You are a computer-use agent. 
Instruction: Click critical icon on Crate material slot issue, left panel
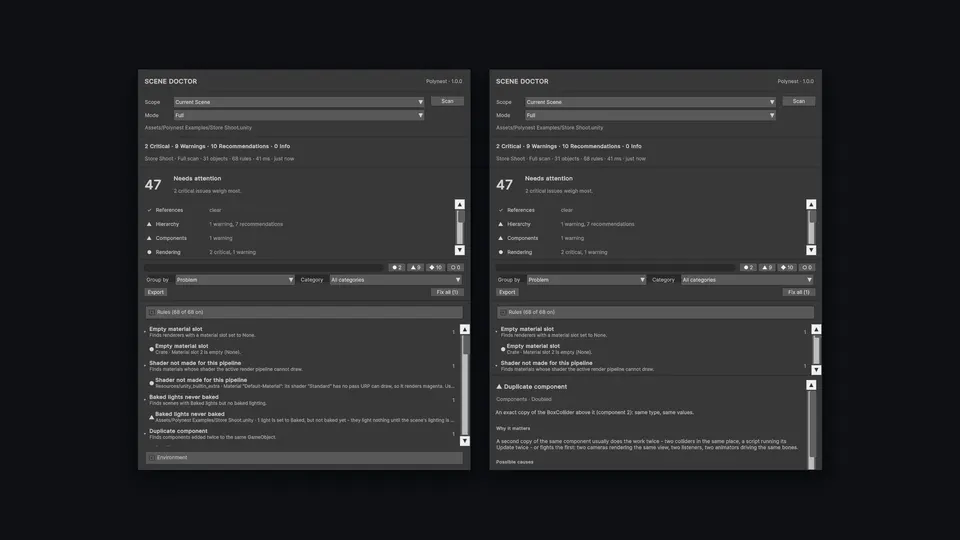pos(151,349)
